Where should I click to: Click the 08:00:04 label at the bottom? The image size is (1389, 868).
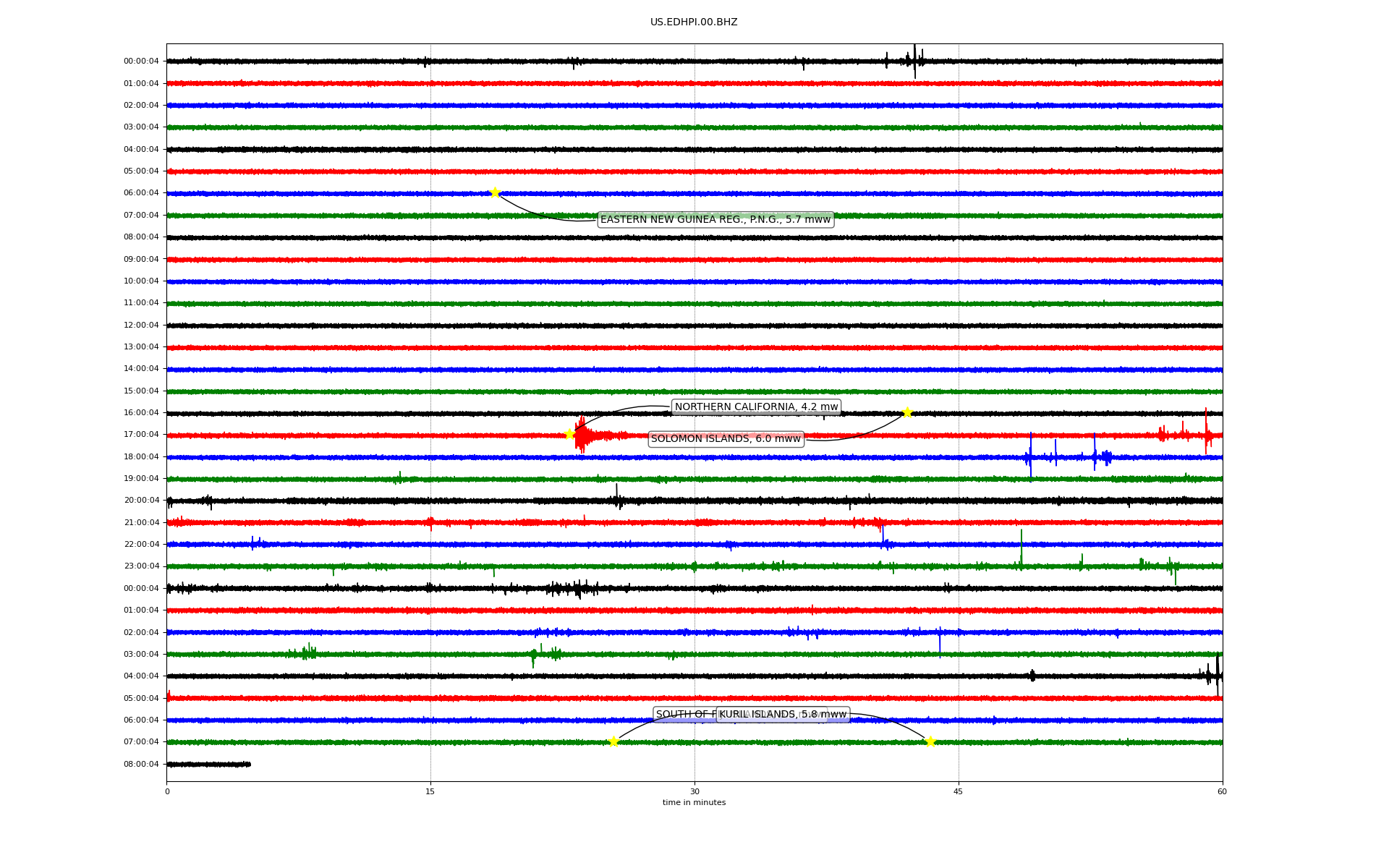[141, 764]
